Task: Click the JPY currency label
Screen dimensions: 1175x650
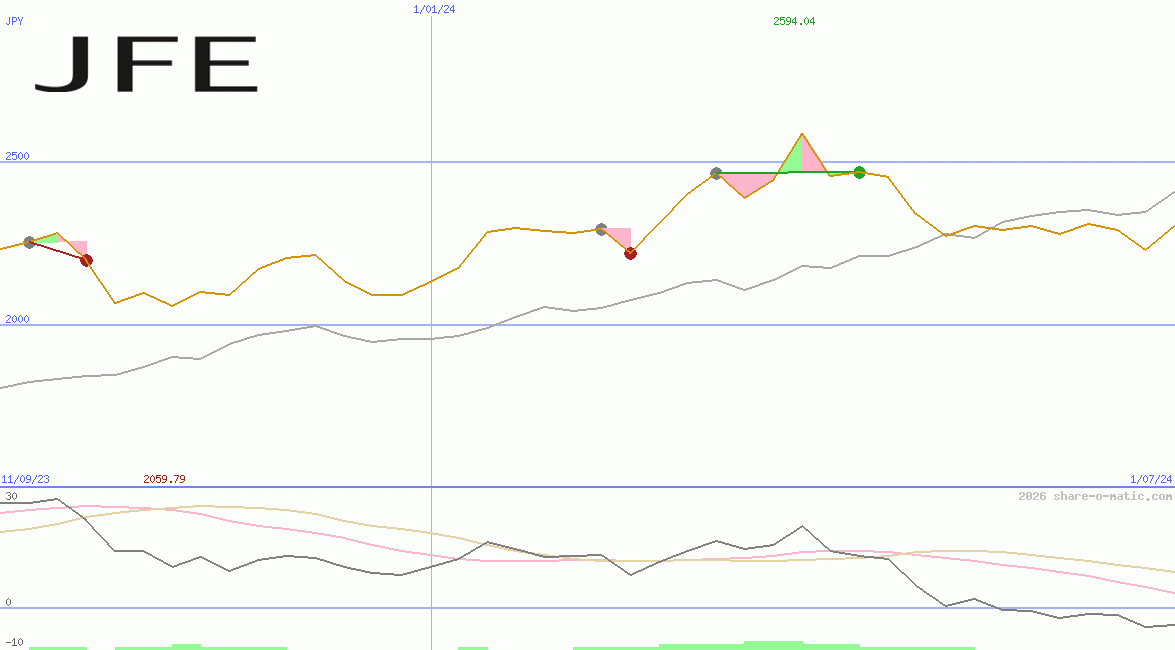Action: [14, 21]
